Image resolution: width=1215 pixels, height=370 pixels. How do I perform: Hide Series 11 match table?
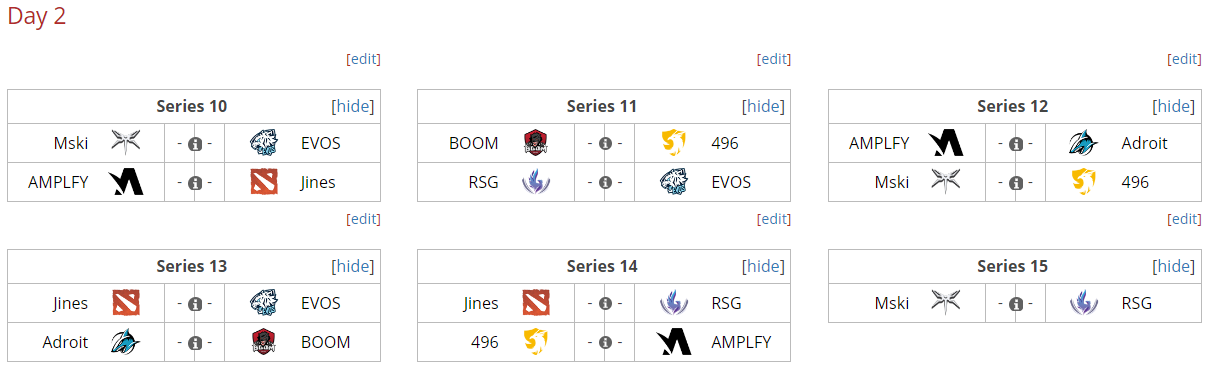coord(763,106)
